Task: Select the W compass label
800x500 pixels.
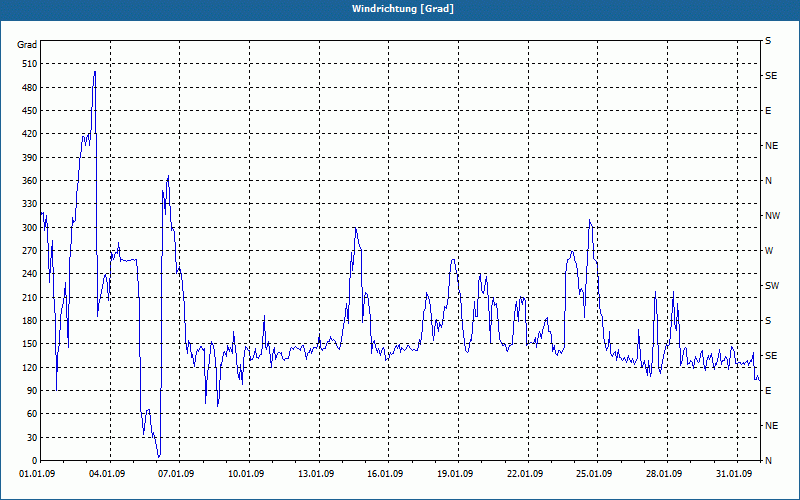Action: pyautogui.click(x=769, y=251)
